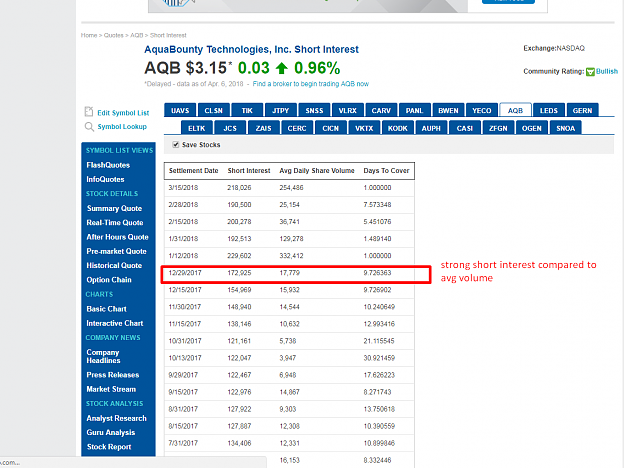This screenshot has height=468, width=625.
Task: Open Pre-market Quote
Action: pos(116,251)
